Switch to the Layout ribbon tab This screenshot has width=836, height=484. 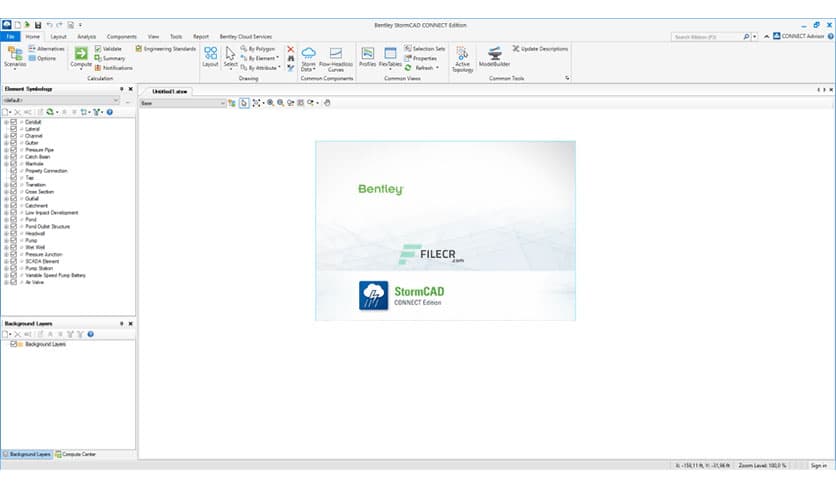coord(59,37)
